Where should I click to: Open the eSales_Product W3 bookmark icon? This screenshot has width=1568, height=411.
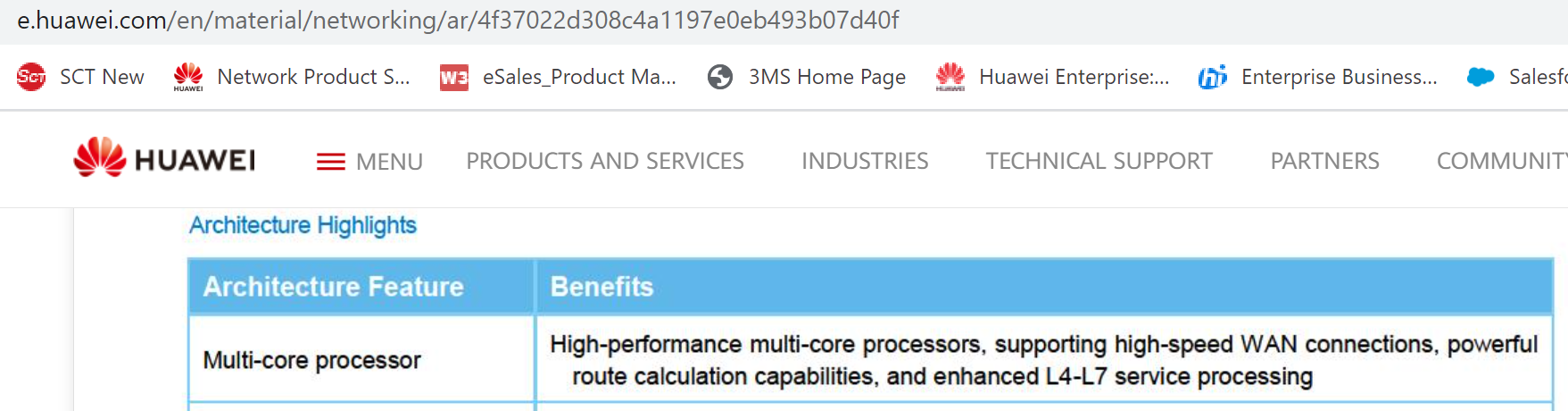454,78
